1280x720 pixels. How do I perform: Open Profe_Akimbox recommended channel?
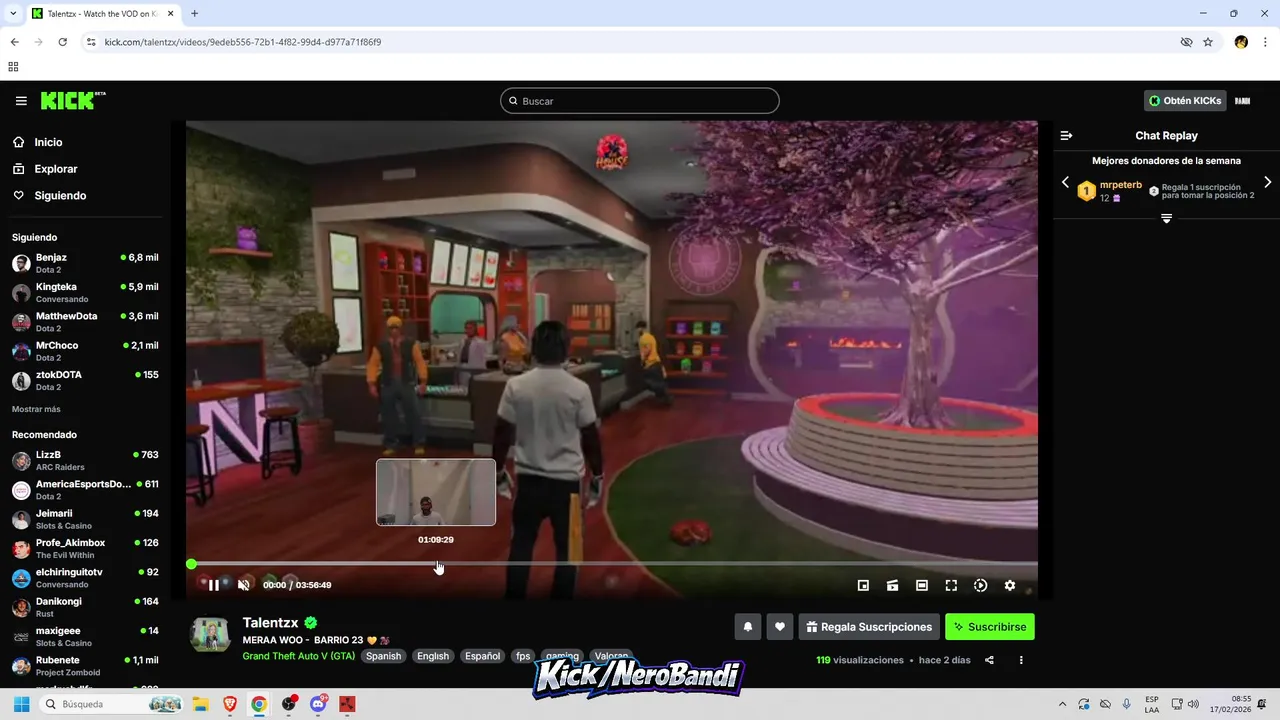click(85, 549)
